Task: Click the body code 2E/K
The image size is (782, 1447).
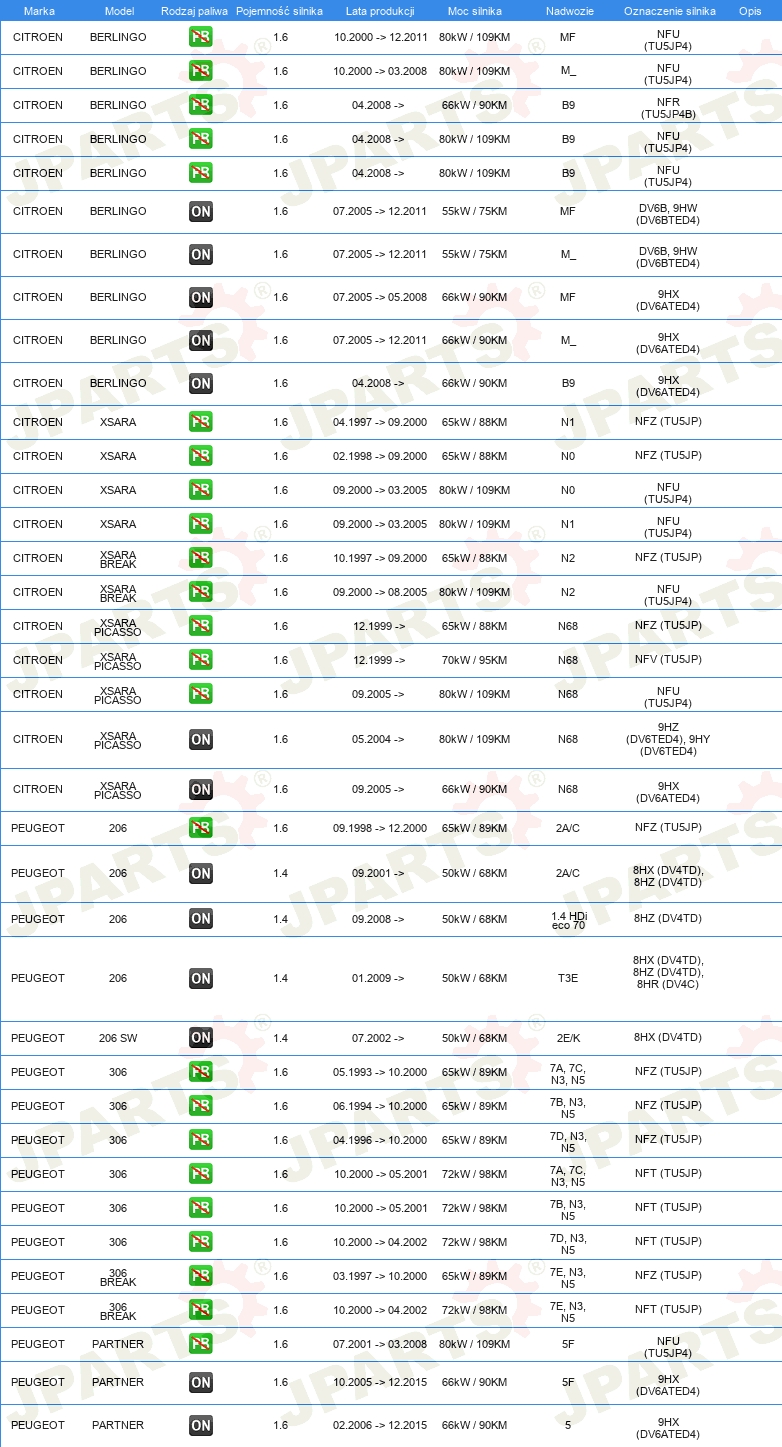Action: (568, 1038)
